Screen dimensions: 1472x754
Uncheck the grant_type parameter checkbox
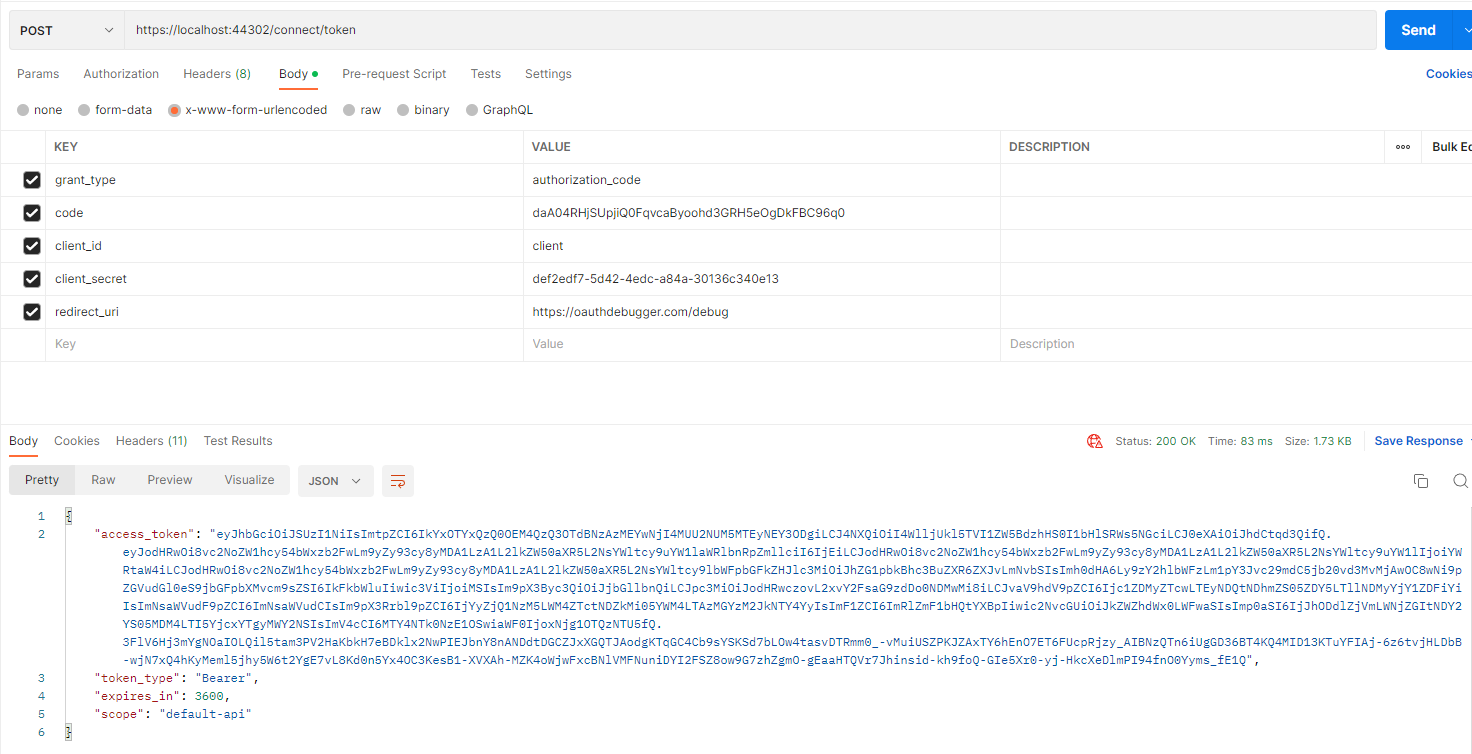tap(32, 180)
